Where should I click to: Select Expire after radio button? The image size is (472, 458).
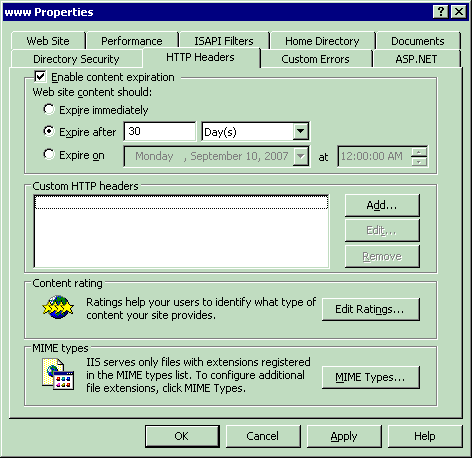49,131
